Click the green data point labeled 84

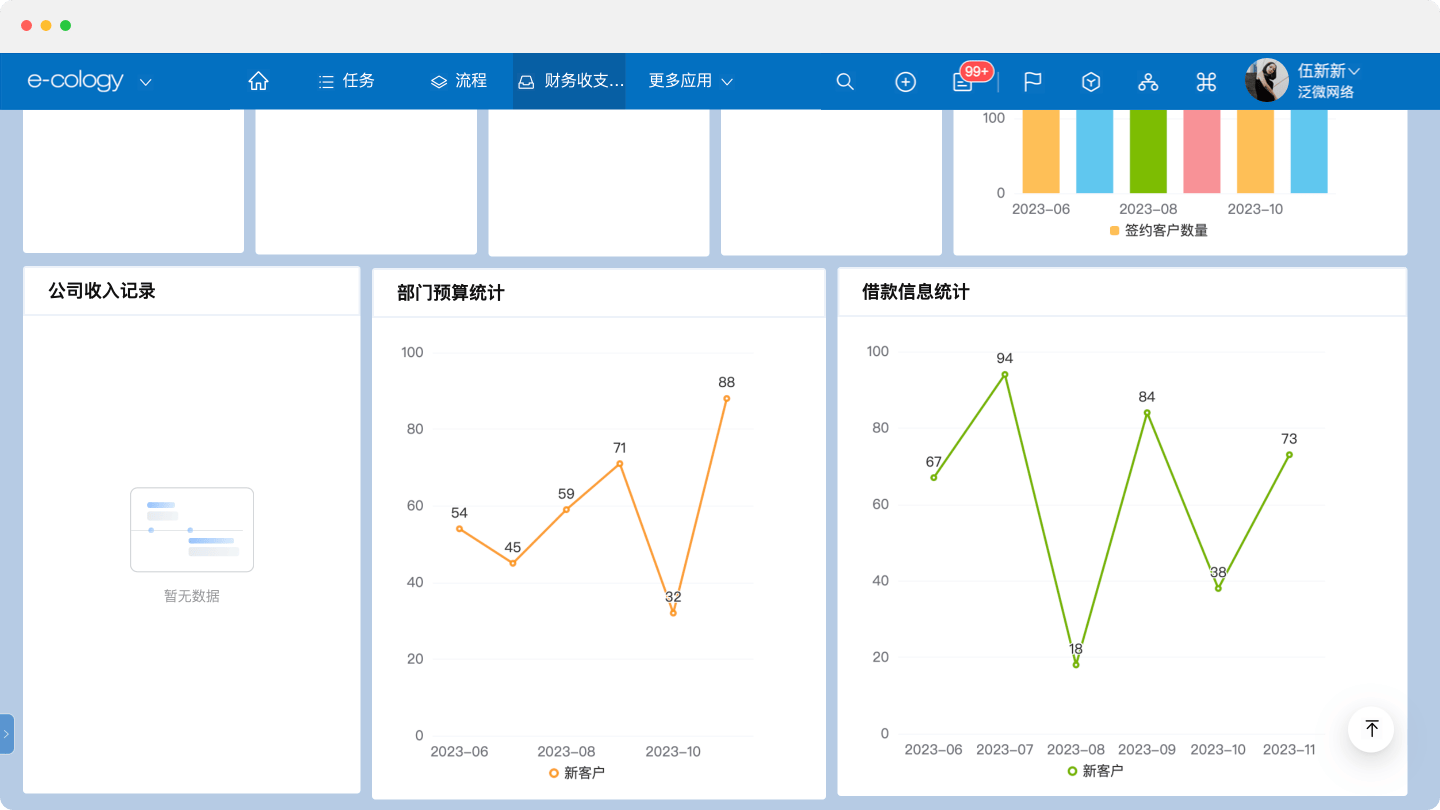tap(1147, 413)
